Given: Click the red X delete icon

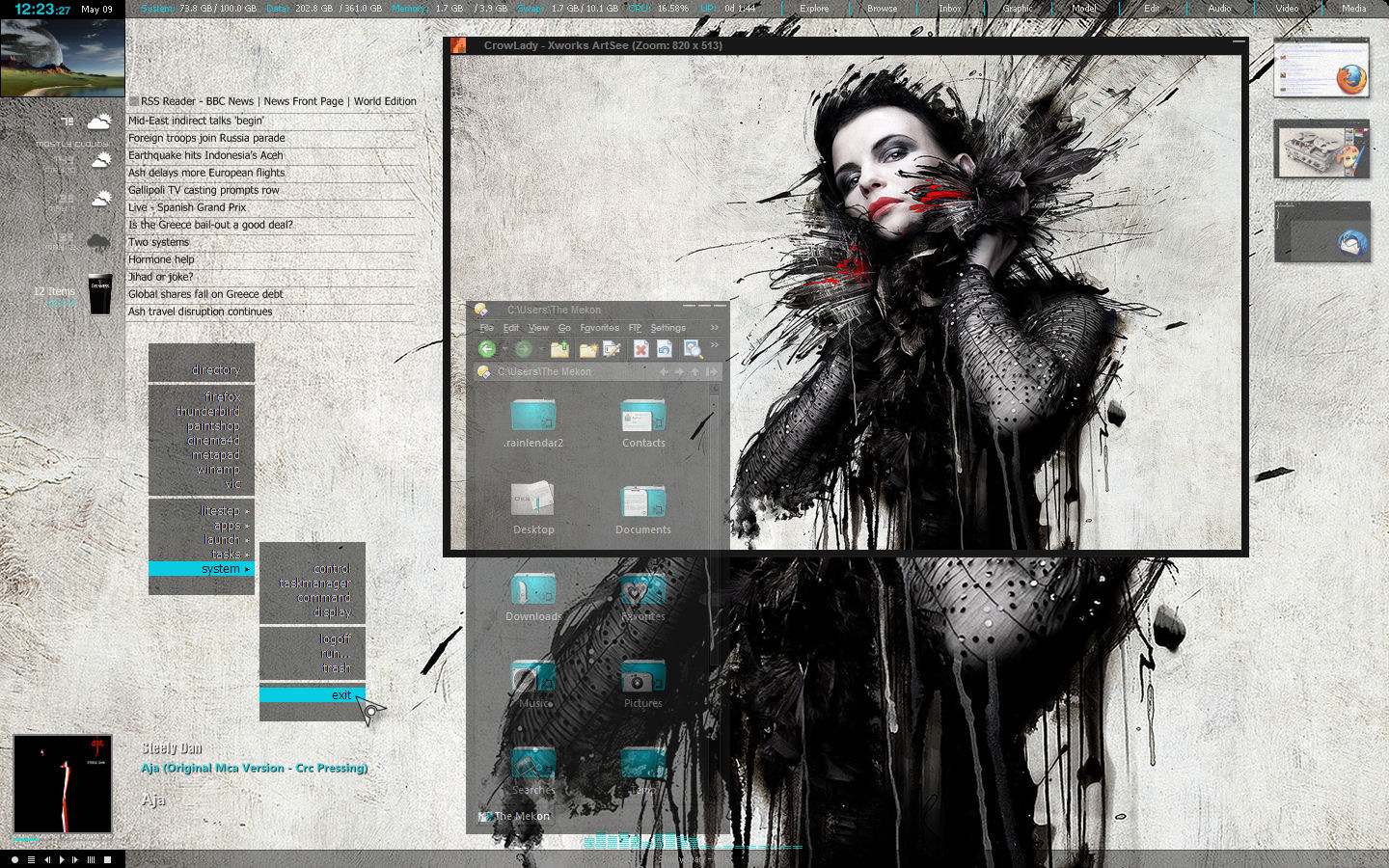Looking at the screenshot, I should pos(640,349).
